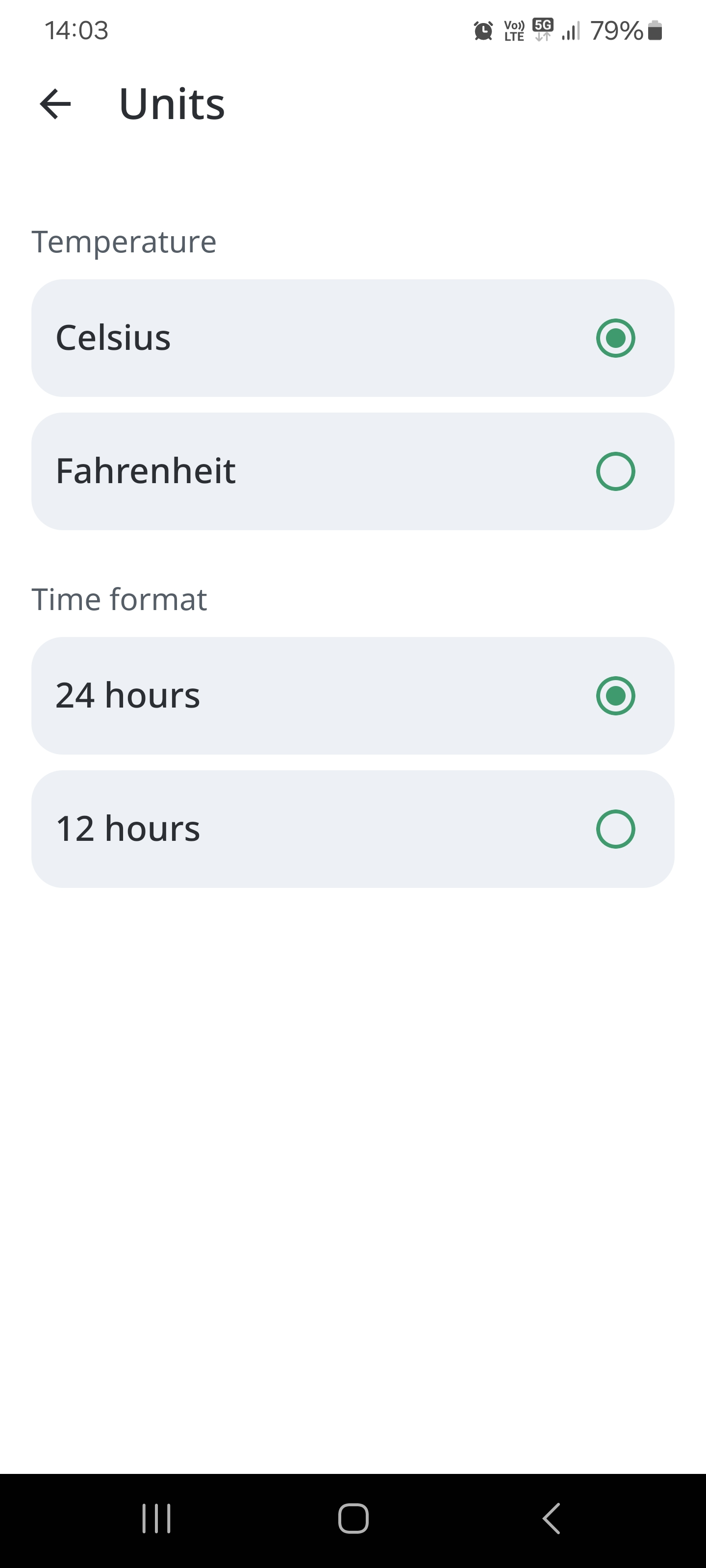Screen dimensions: 706x1568
Task: Tap the Celsius option label
Action: tap(113, 338)
